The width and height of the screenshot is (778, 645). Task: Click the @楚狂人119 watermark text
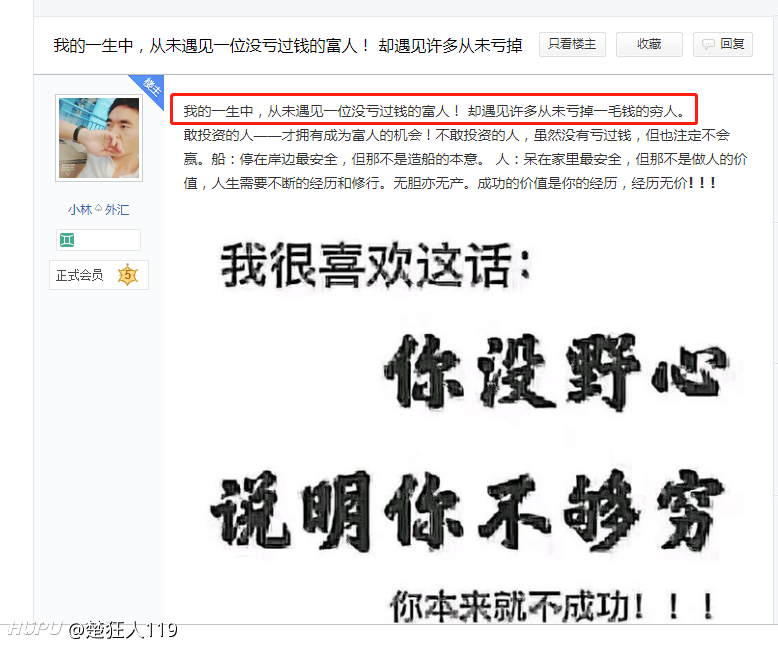(123, 630)
